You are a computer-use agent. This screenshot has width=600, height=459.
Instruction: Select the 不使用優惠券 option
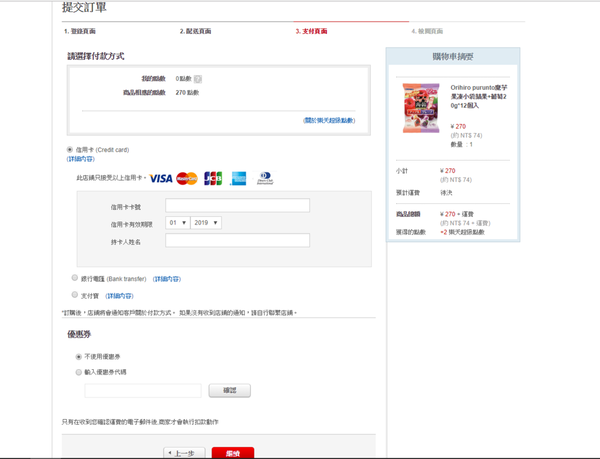[79, 356]
